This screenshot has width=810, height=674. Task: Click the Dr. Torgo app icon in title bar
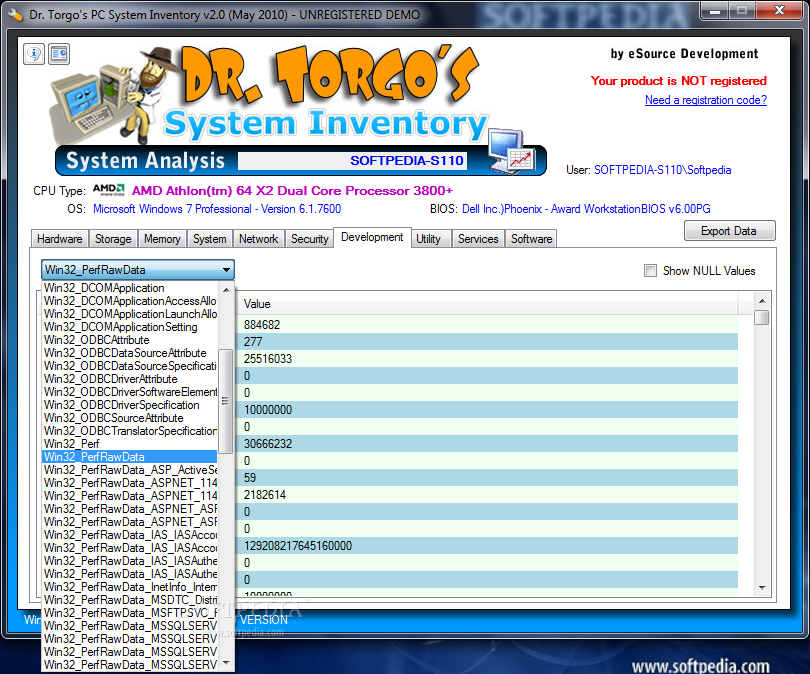[x=15, y=15]
